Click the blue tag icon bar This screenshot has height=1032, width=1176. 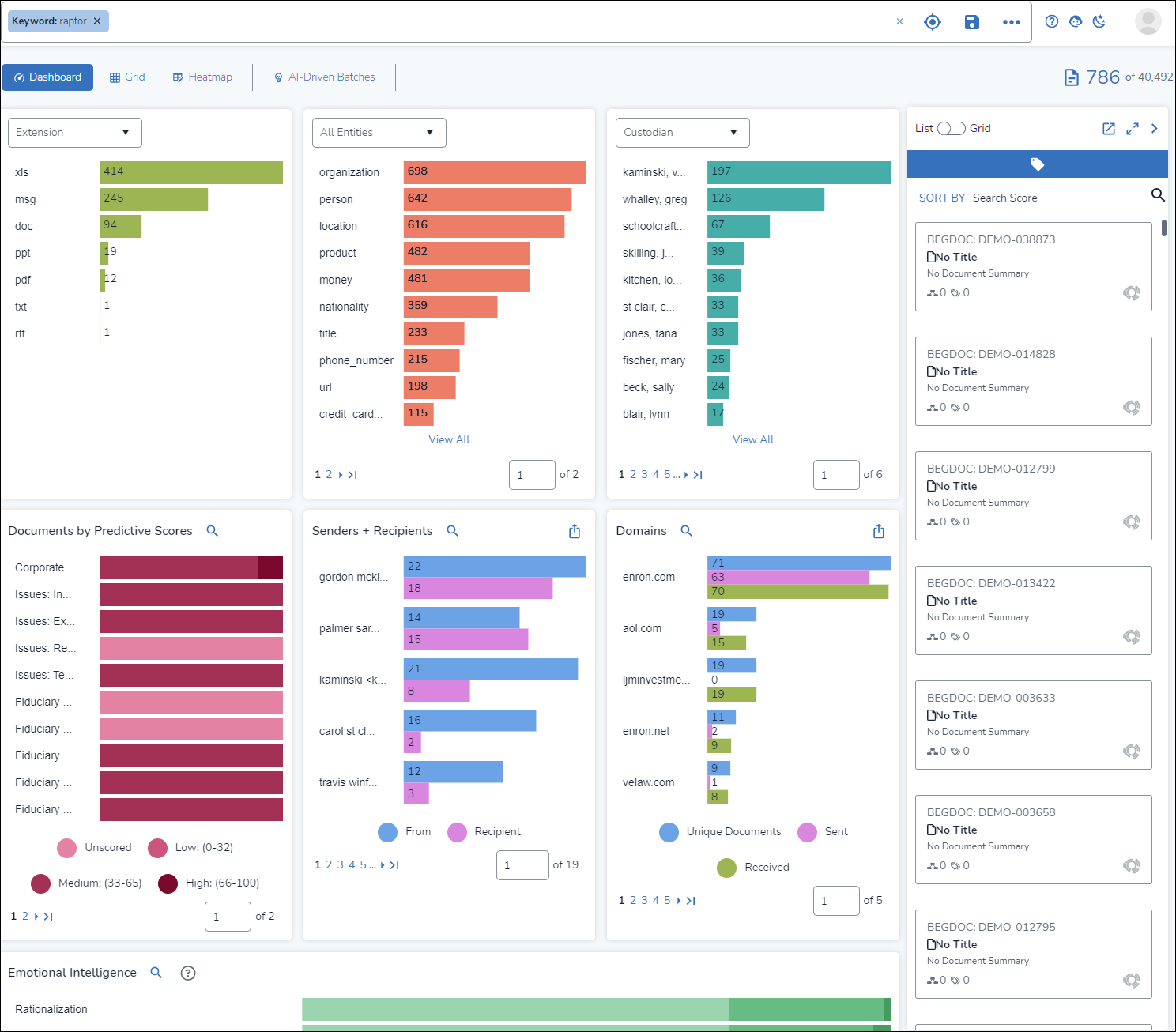[1037, 164]
